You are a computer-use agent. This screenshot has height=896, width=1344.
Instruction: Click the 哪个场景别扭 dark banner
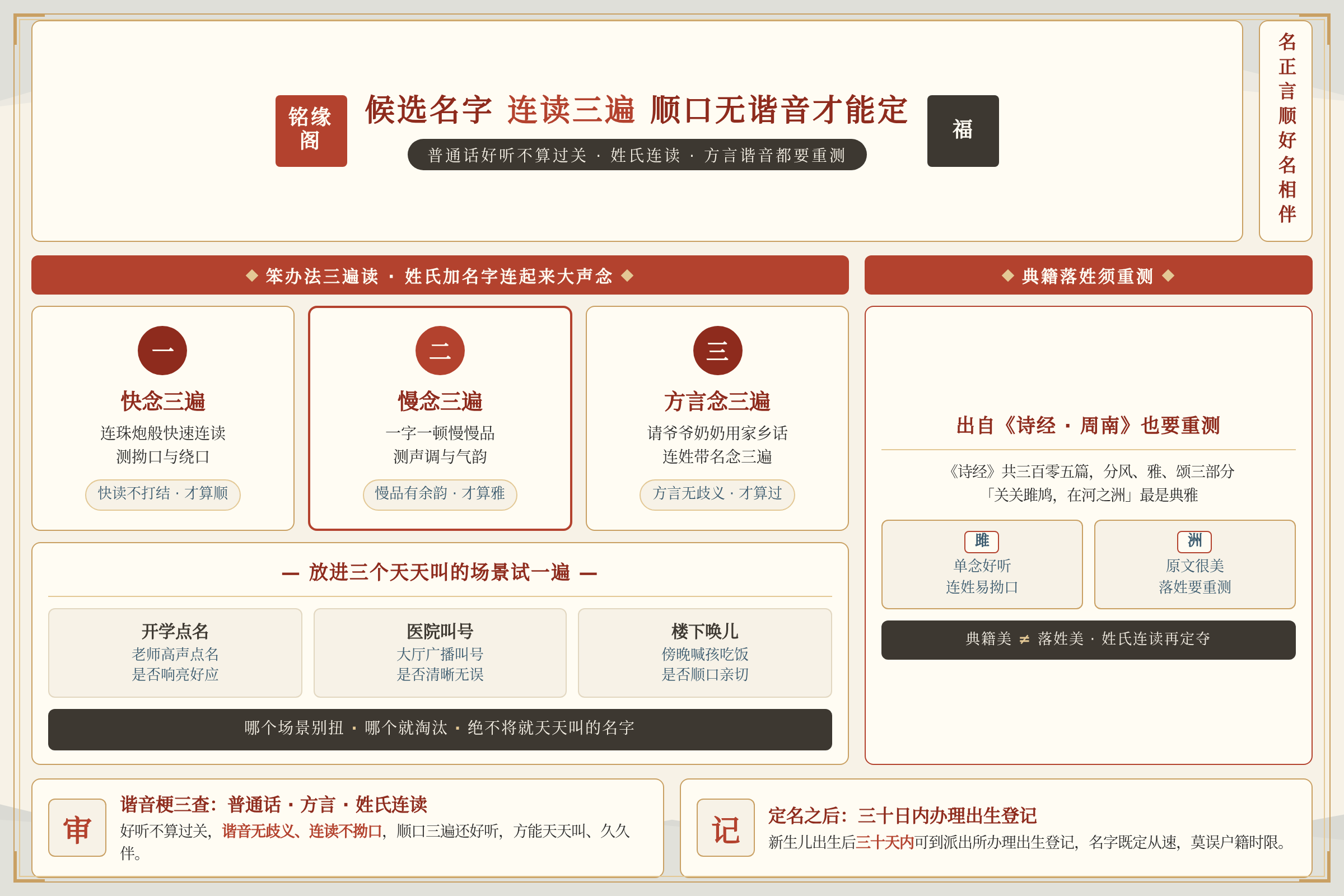tap(440, 729)
